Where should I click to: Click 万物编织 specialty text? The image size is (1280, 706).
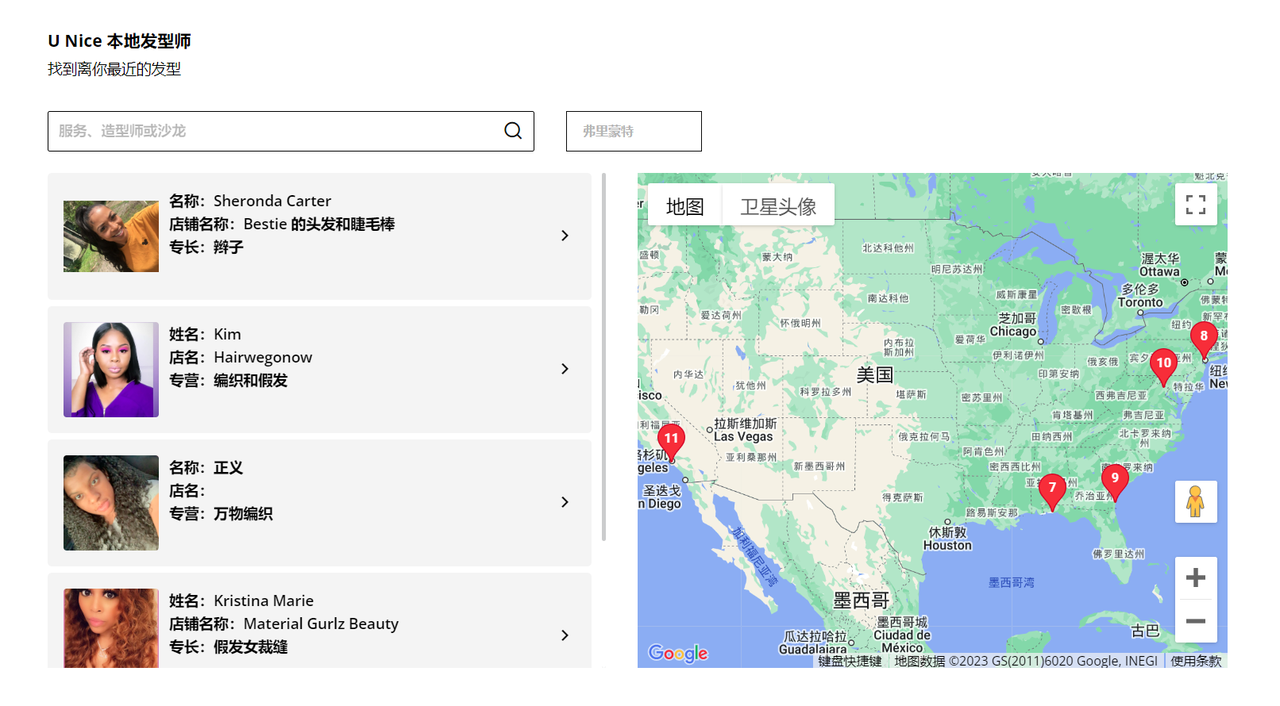[243, 514]
